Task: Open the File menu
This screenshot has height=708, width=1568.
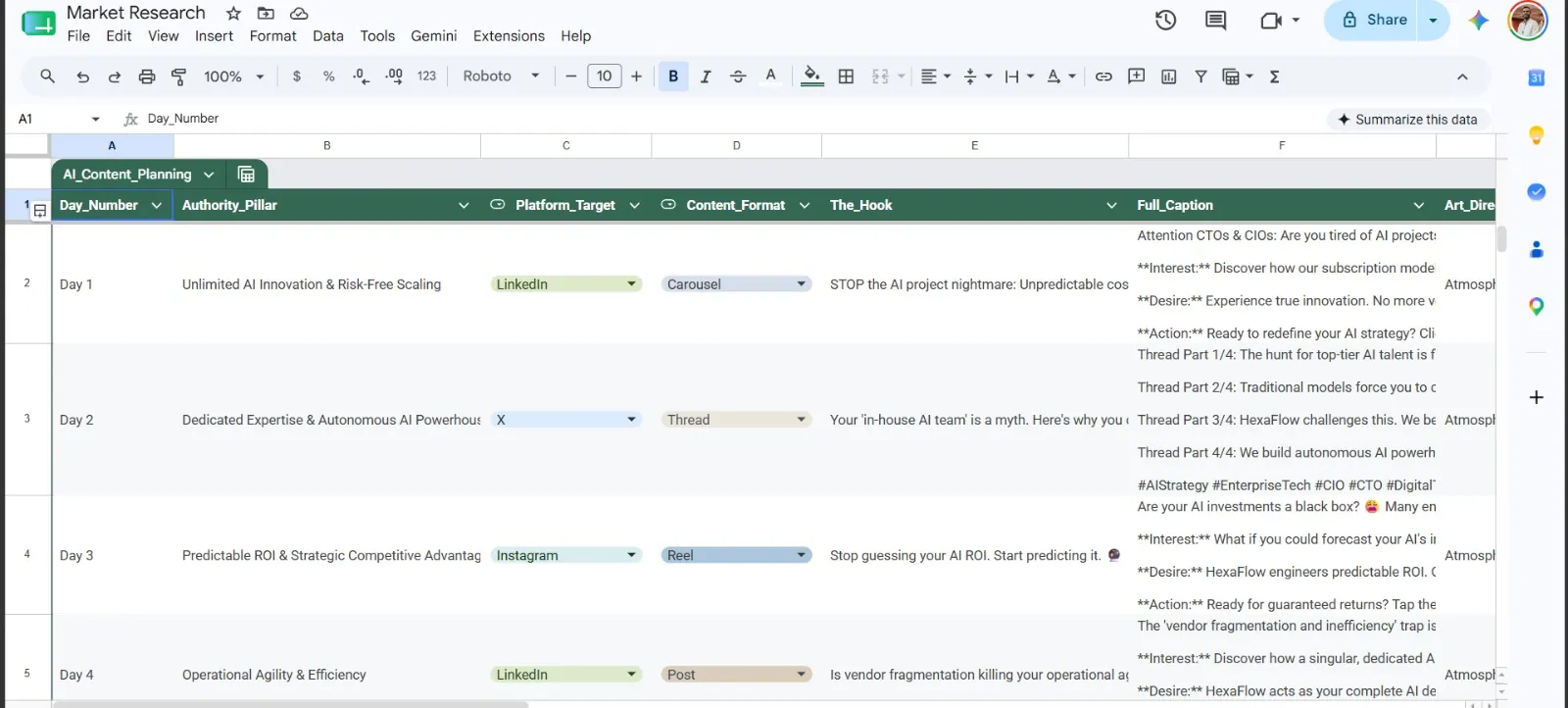Action: pos(78,36)
